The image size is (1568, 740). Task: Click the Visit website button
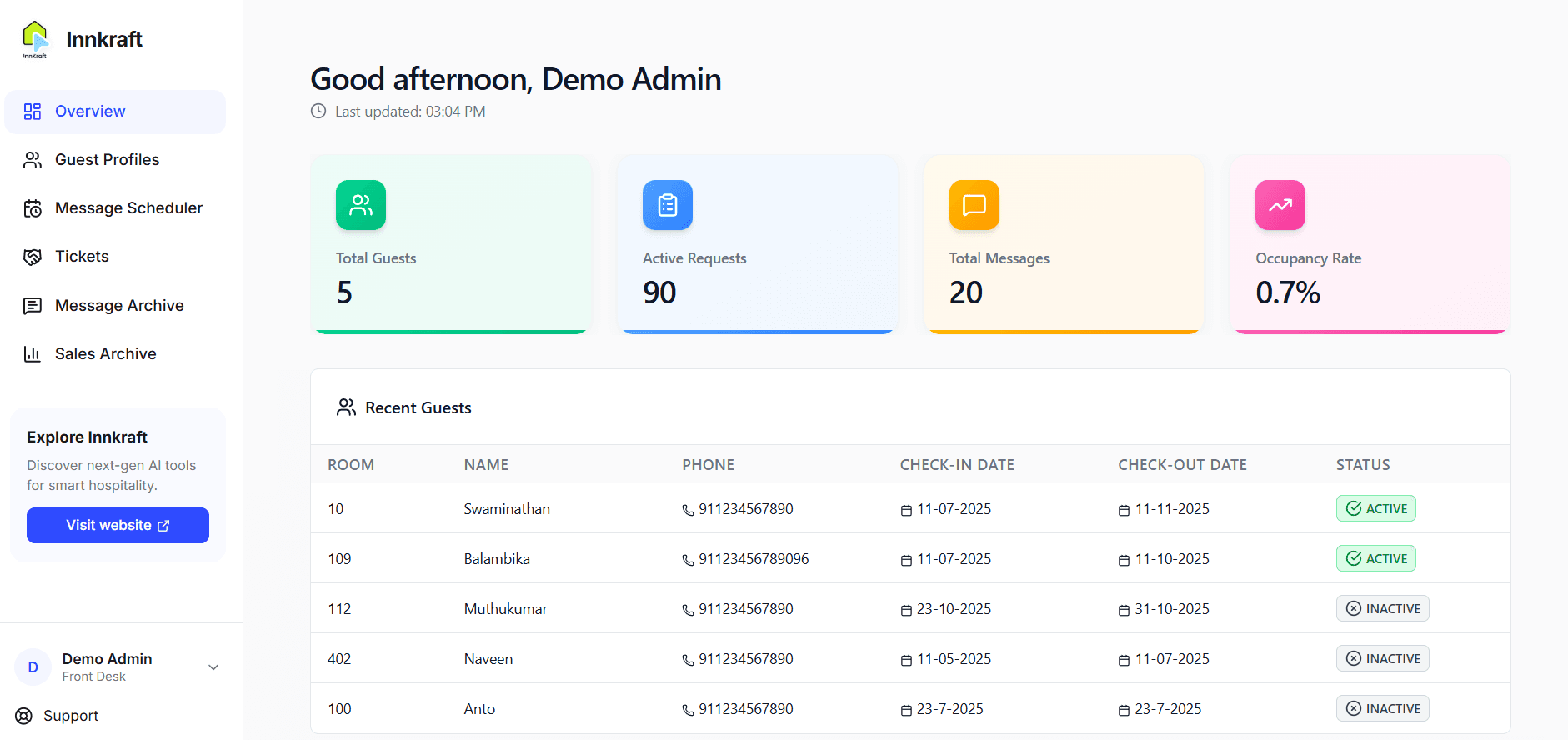(x=118, y=525)
